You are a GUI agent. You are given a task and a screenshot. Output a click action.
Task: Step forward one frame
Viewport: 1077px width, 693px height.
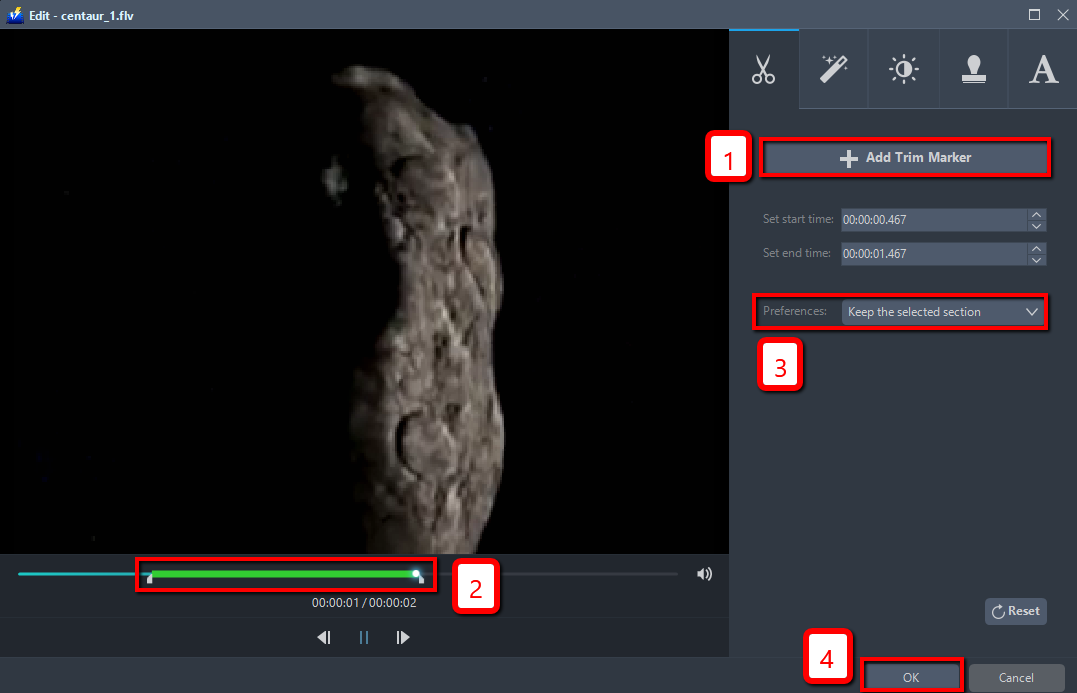click(x=403, y=637)
